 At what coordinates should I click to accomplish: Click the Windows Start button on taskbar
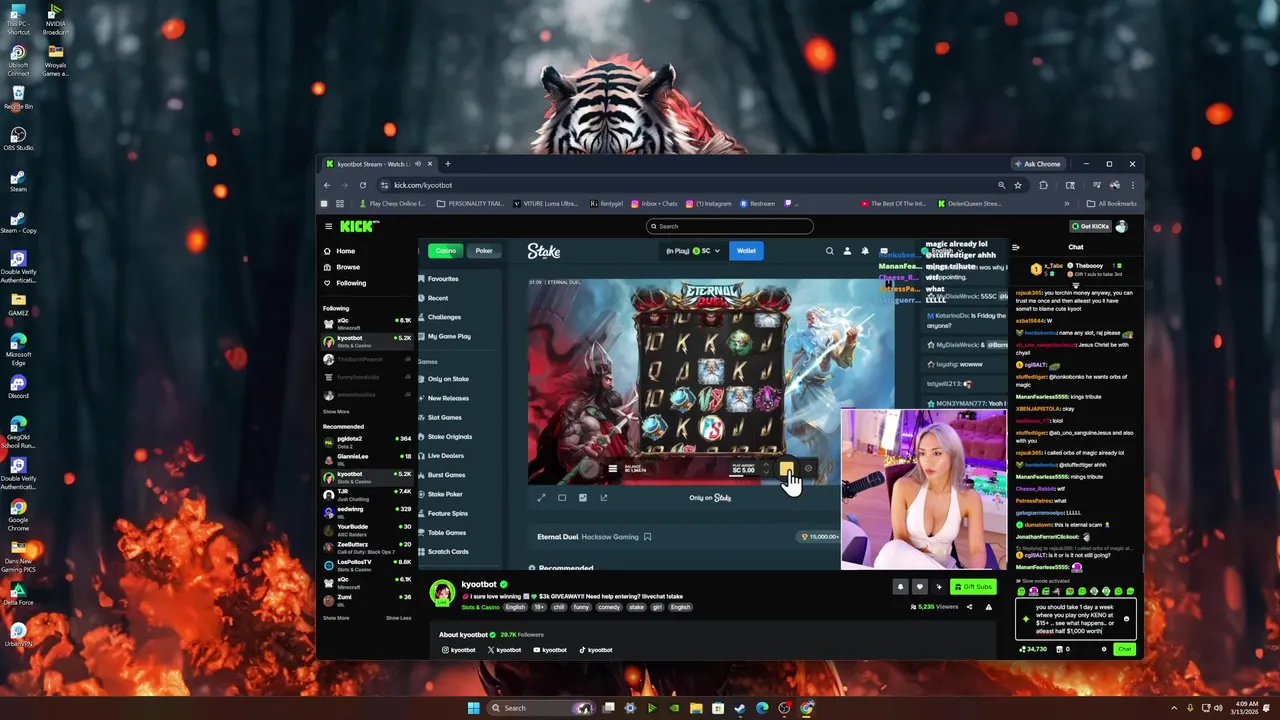[x=473, y=708]
